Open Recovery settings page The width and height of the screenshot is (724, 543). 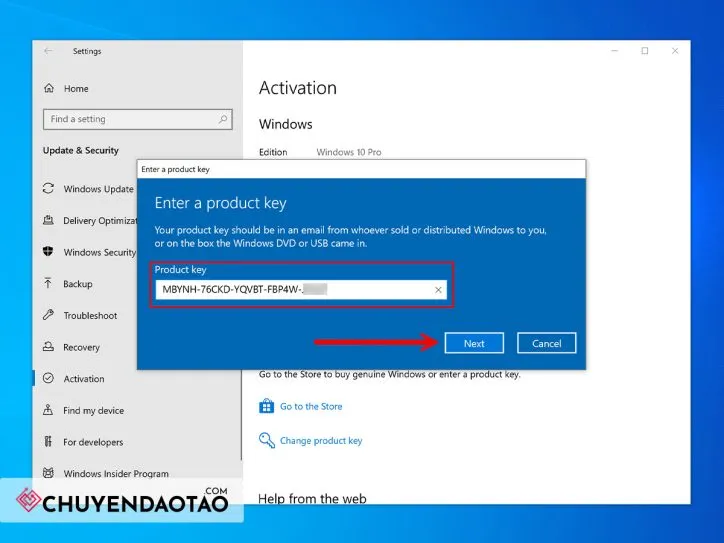point(81,347)
